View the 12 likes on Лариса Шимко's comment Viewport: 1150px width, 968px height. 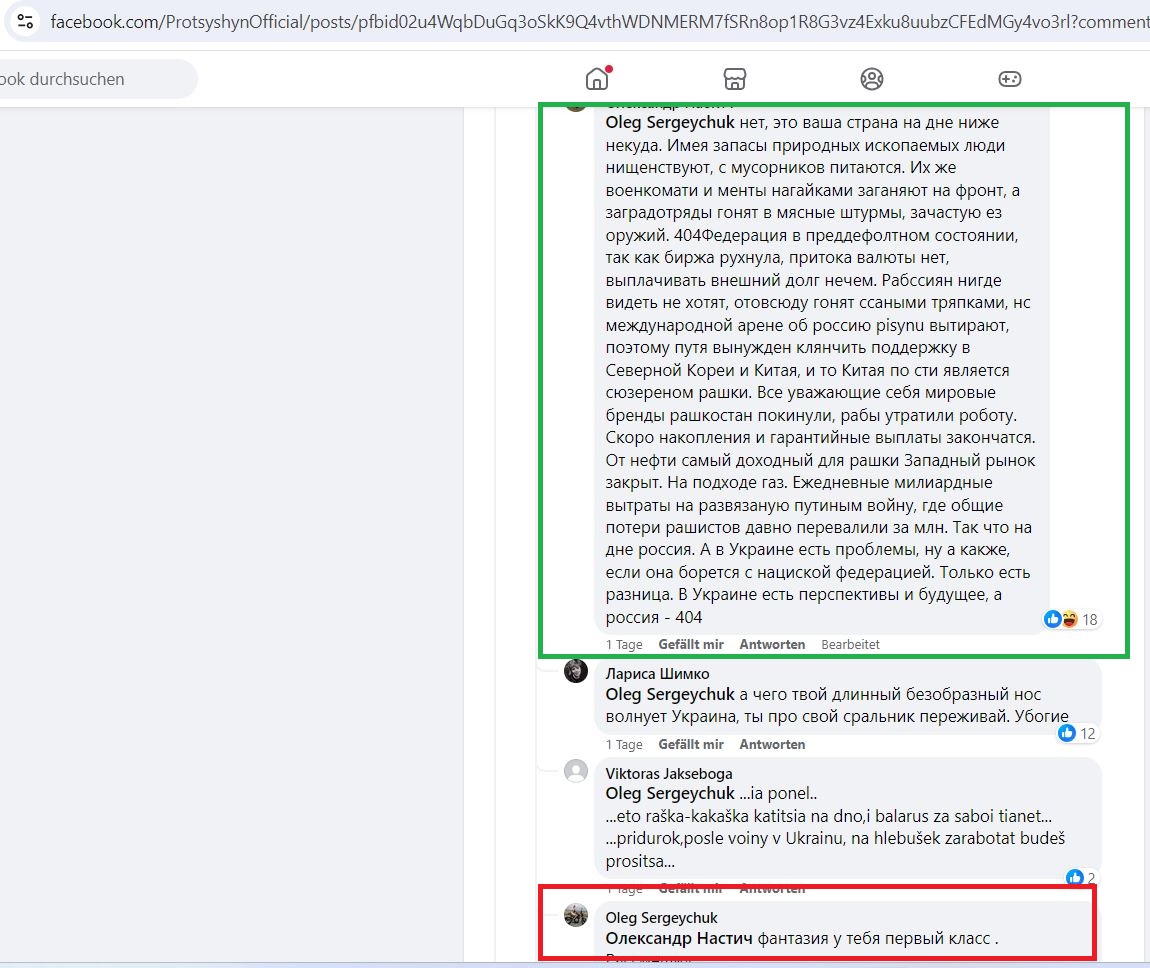pyautogui.click(x=1076, y=733)
